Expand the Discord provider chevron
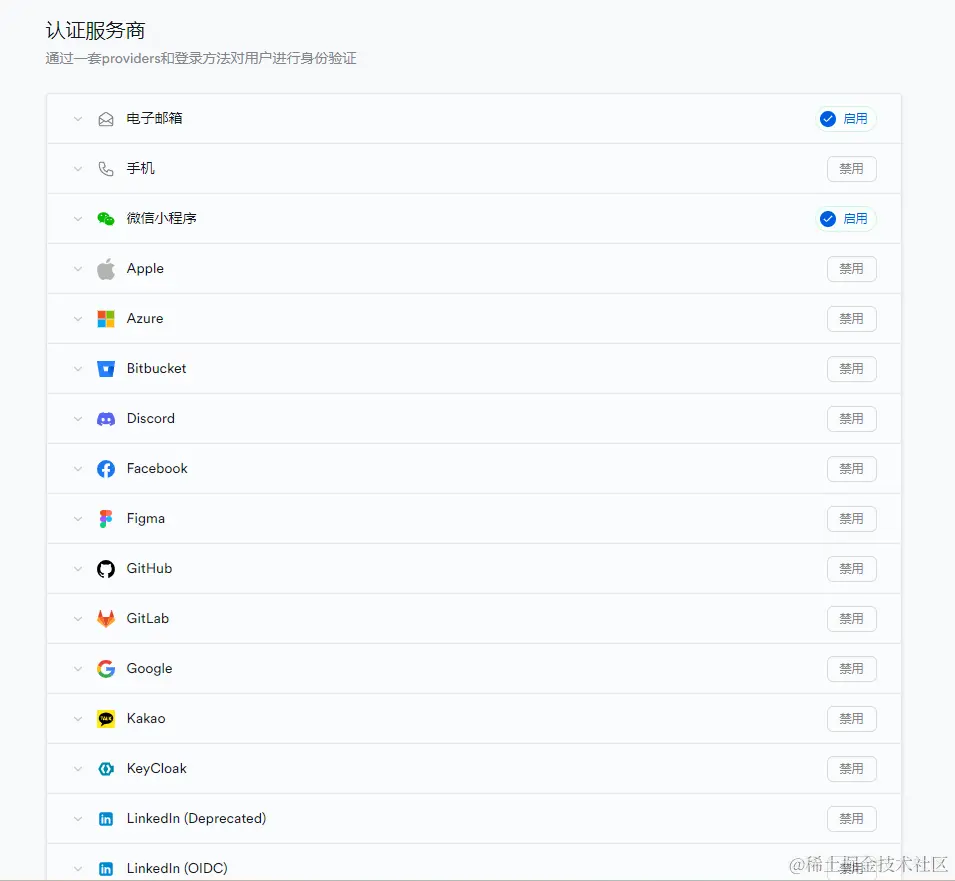955x881 pixels. coord(78,419)
